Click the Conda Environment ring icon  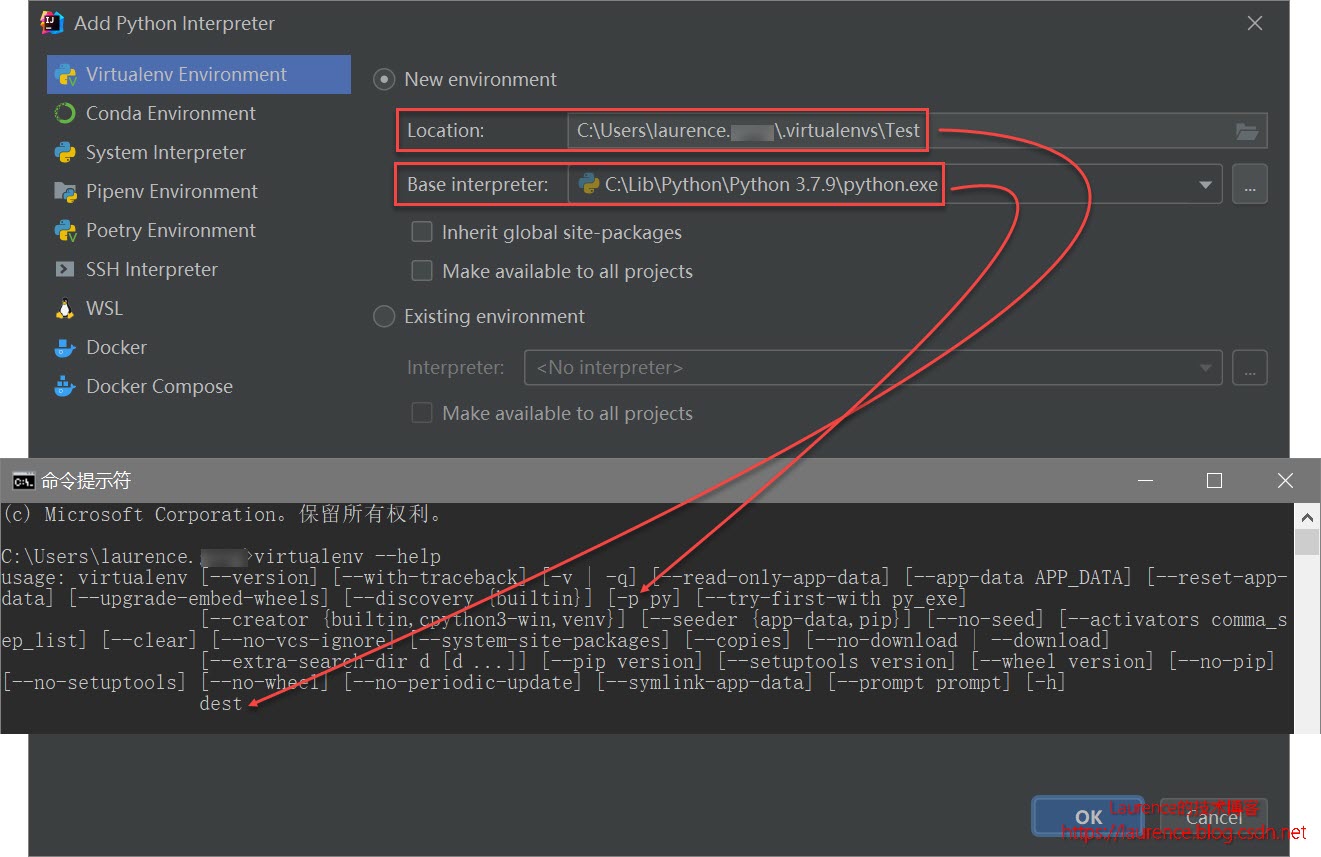click(x=66, y=114)
